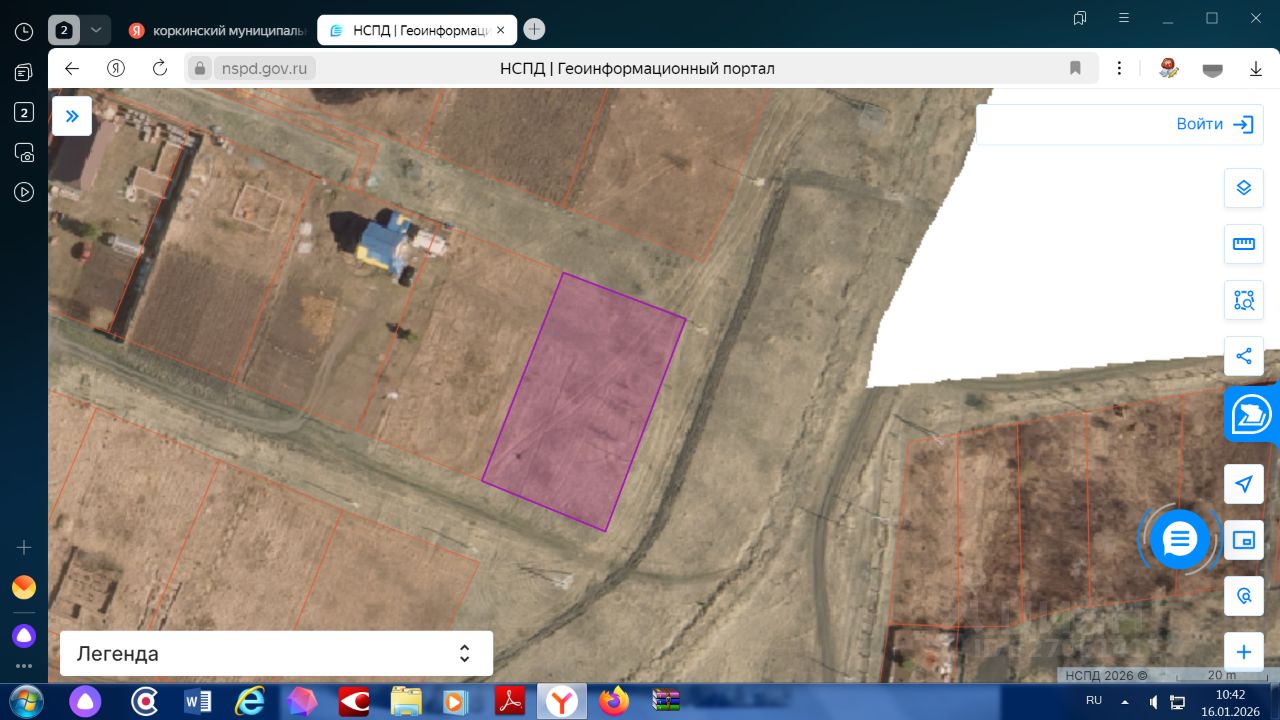Open WinRAR from the taskbar
1280x720 pixels.
666,702
